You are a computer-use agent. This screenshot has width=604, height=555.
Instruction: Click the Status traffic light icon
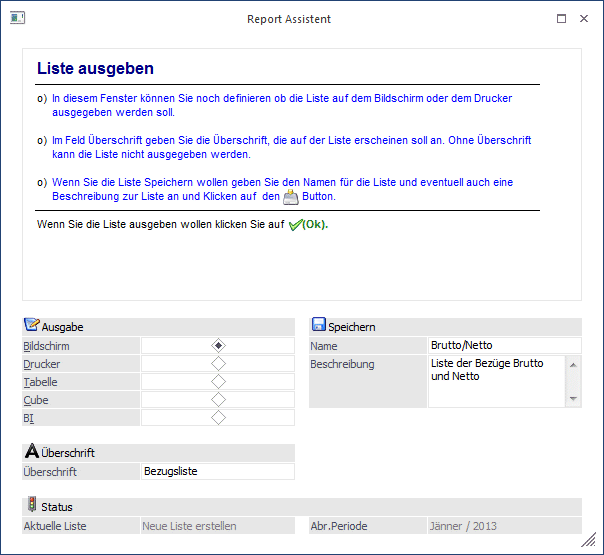pyautogui.click(x=31, y=505)
